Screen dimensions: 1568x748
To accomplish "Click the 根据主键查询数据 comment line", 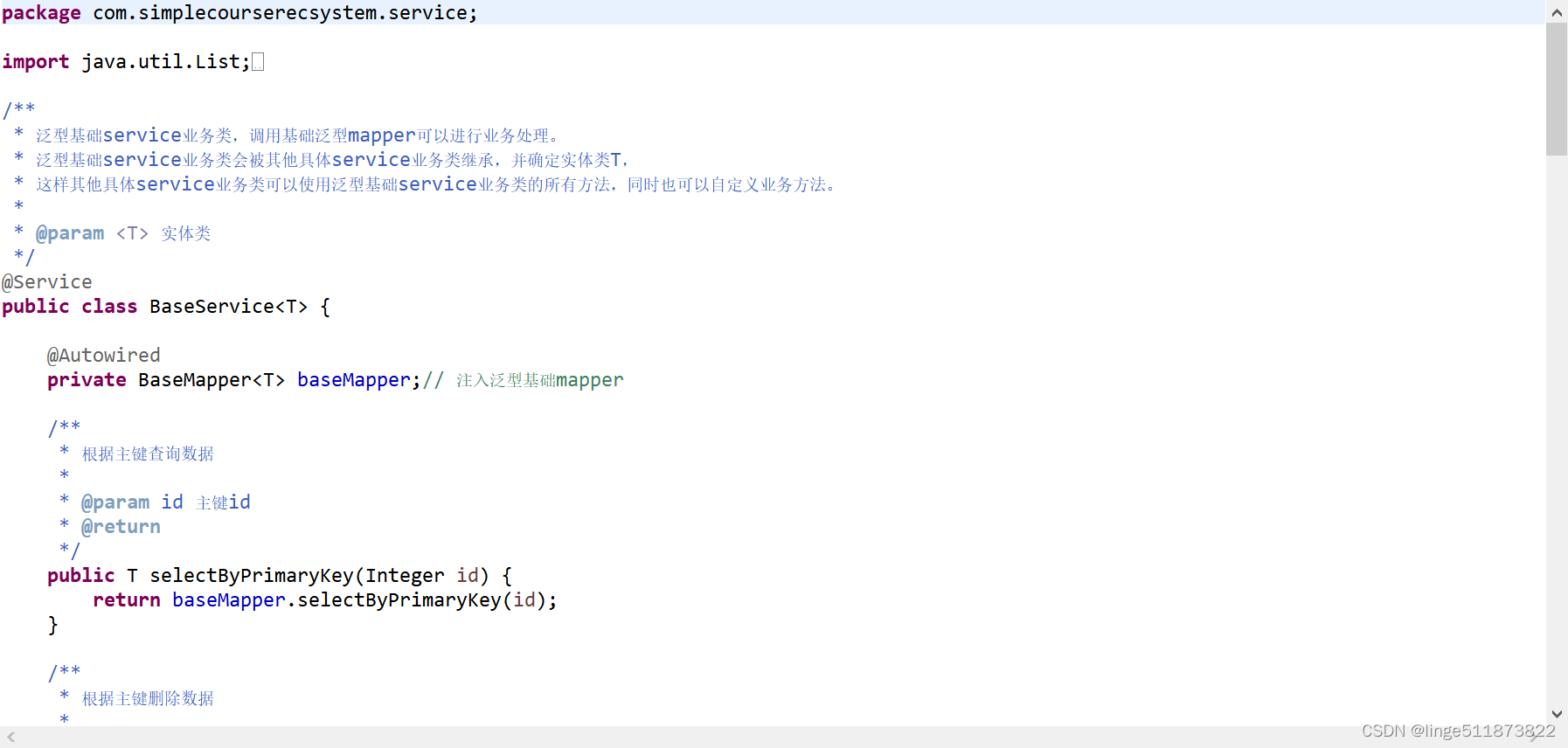I will pyautogui.click(x=148, y=454).
